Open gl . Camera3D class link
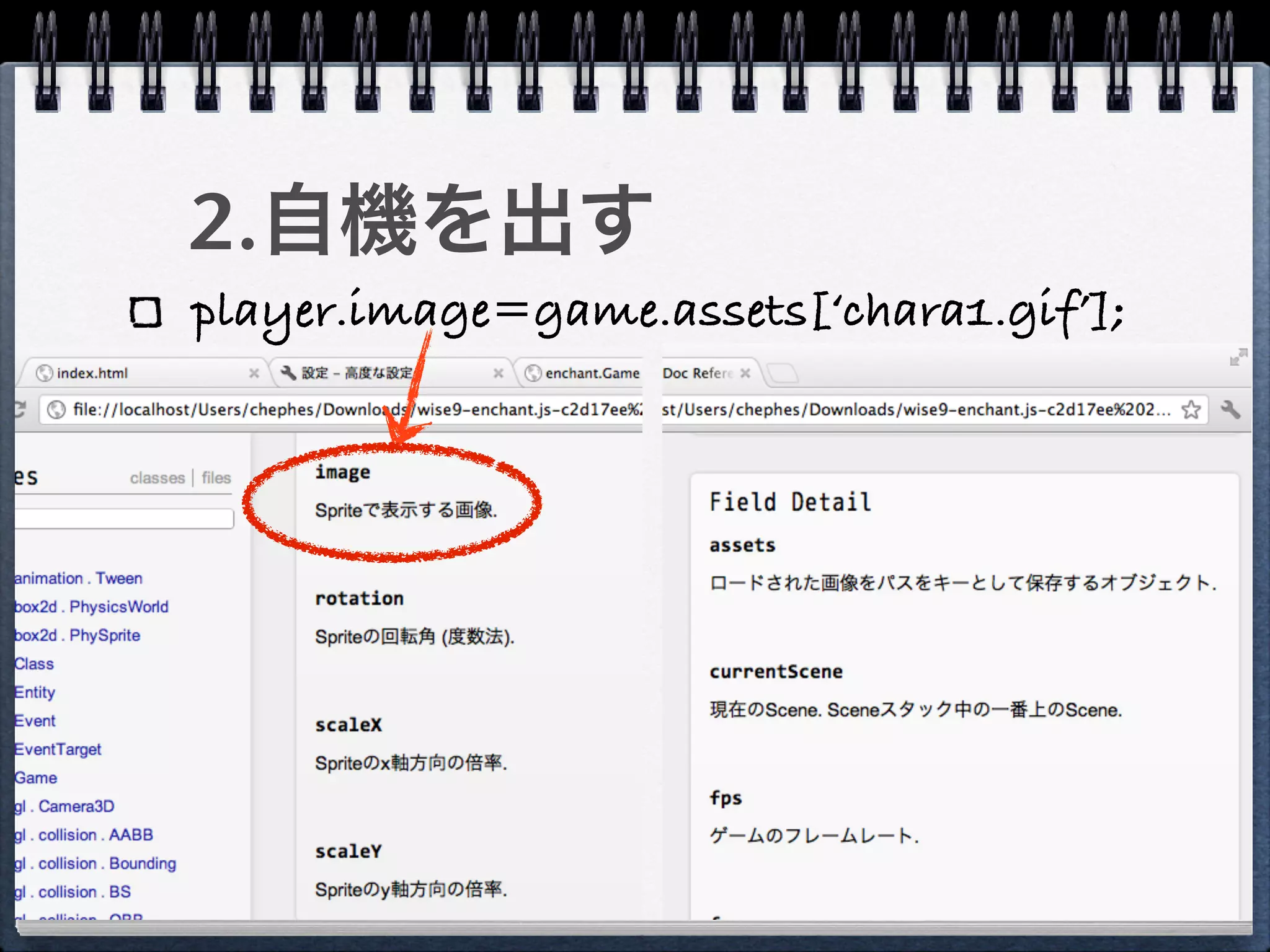1270x952 pixels. click(65, 806)
